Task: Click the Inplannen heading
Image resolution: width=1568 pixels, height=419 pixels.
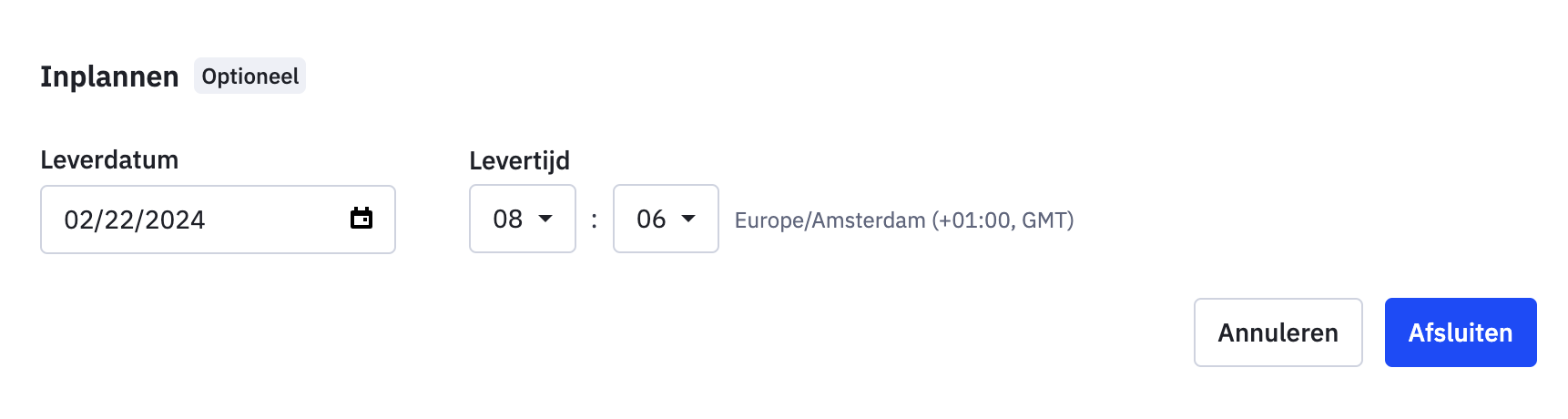Action: [109, 77]
